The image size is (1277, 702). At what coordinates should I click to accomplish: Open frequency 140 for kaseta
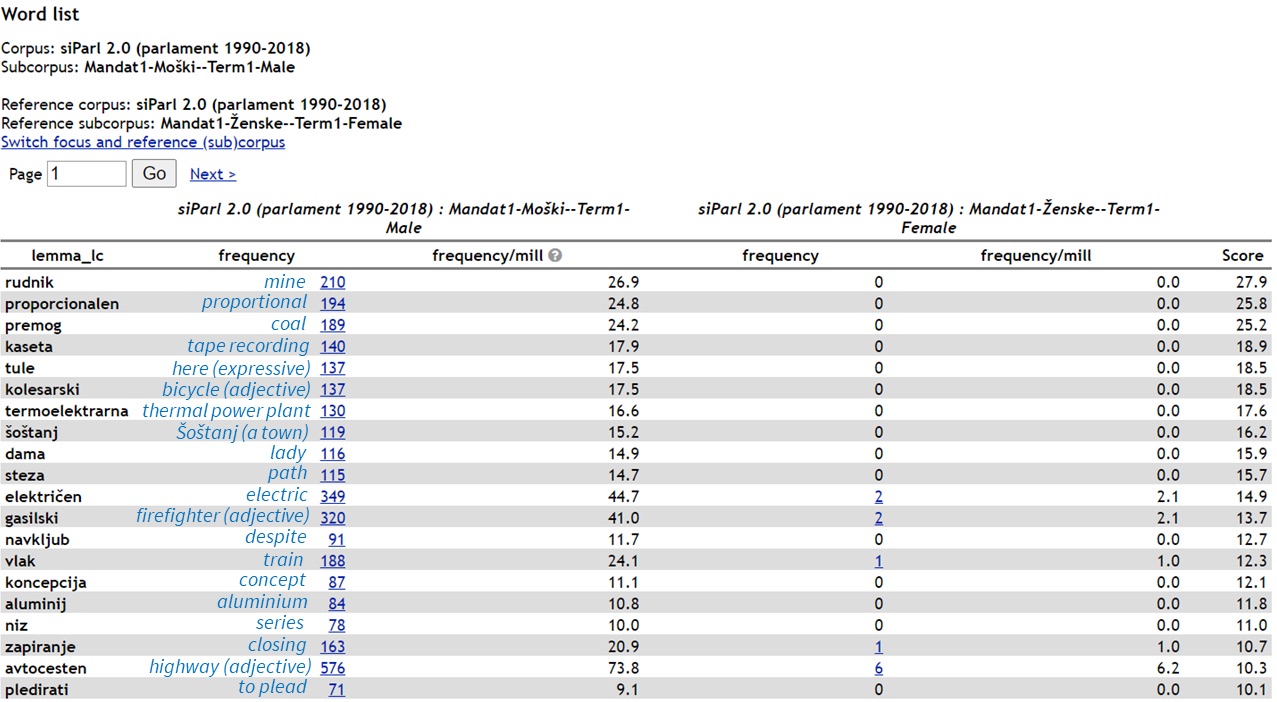point(332,346)
